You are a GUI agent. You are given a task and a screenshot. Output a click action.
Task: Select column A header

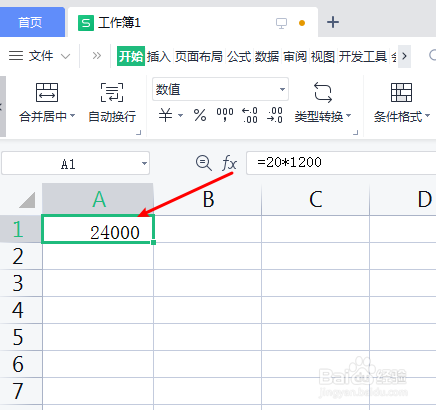[98, 199]
